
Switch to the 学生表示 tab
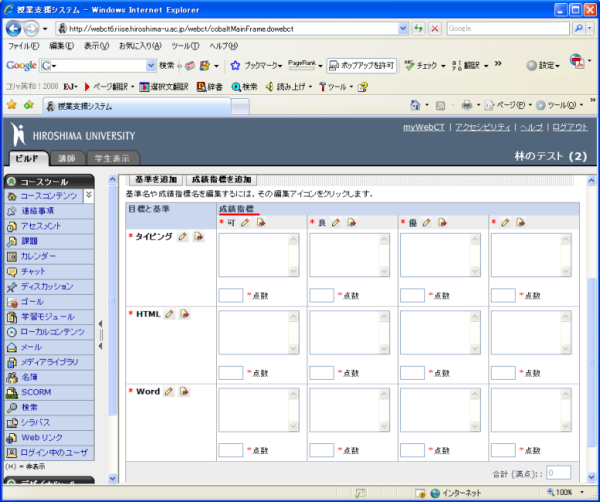coord(112,158)
